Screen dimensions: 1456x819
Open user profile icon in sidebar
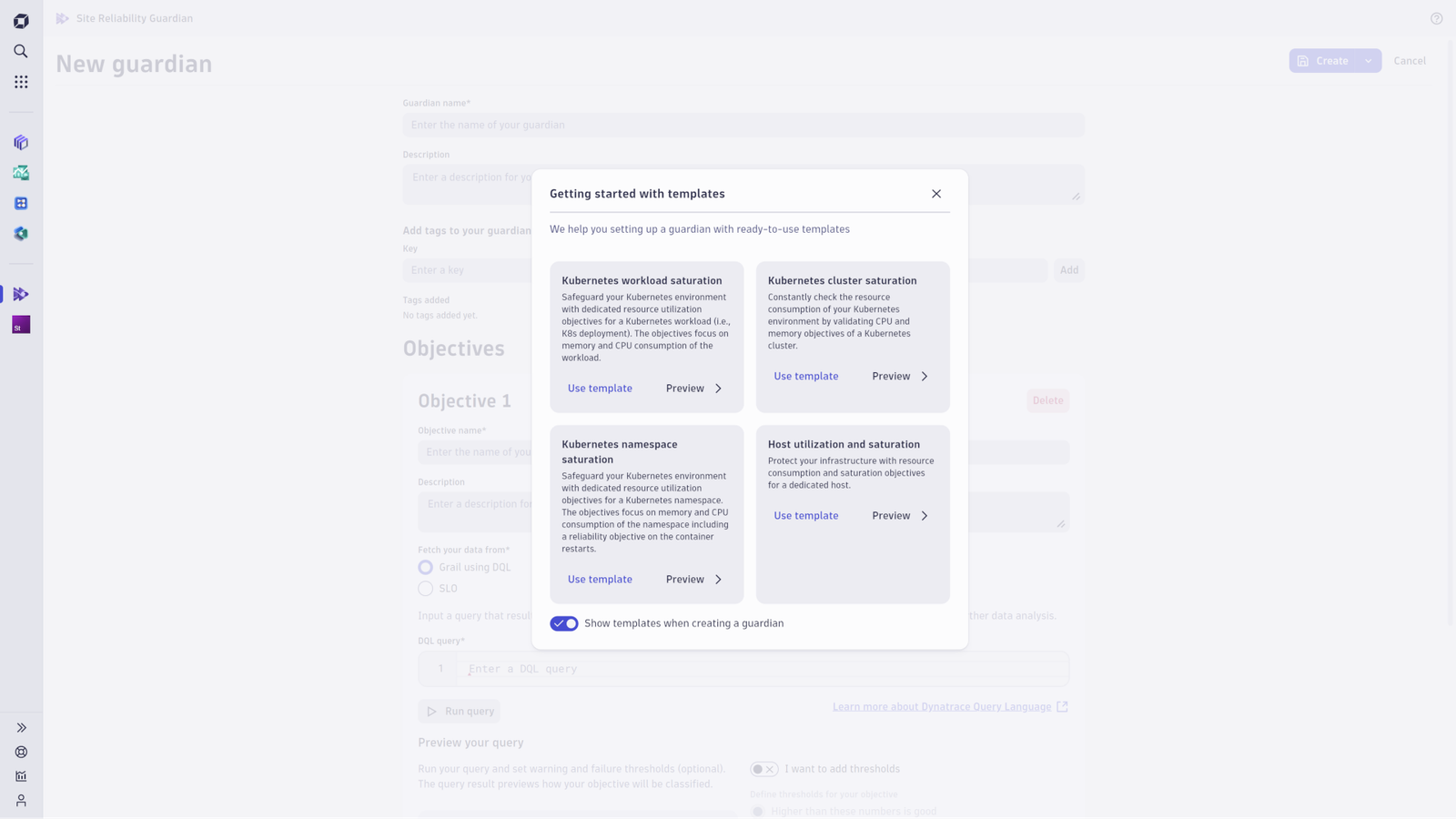[21, 801]
